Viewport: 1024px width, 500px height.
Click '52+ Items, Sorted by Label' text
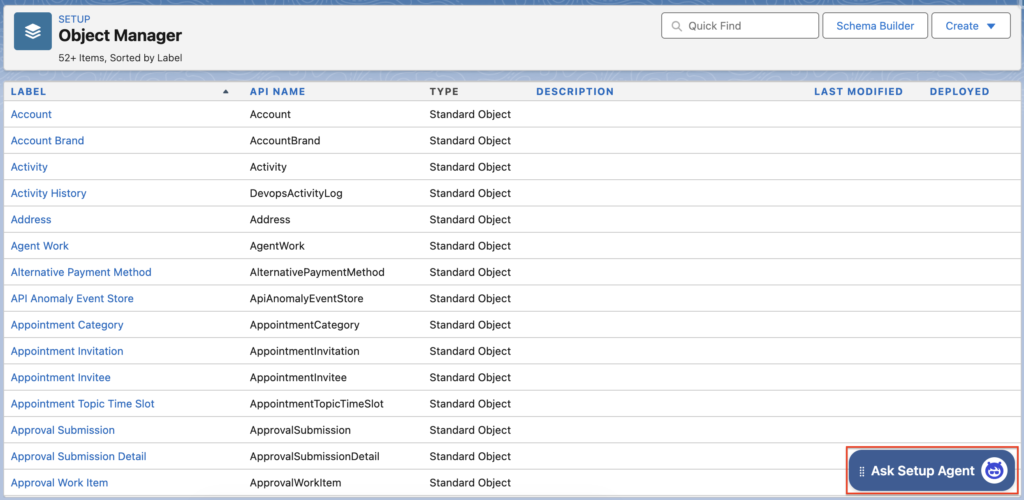[x=120, y=57]
